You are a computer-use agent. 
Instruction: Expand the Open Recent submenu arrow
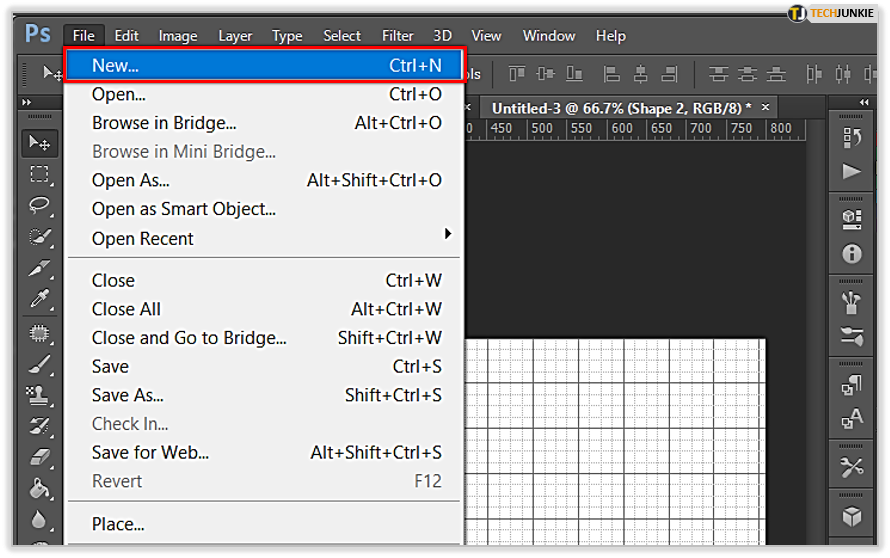click(x=448, y=233)
